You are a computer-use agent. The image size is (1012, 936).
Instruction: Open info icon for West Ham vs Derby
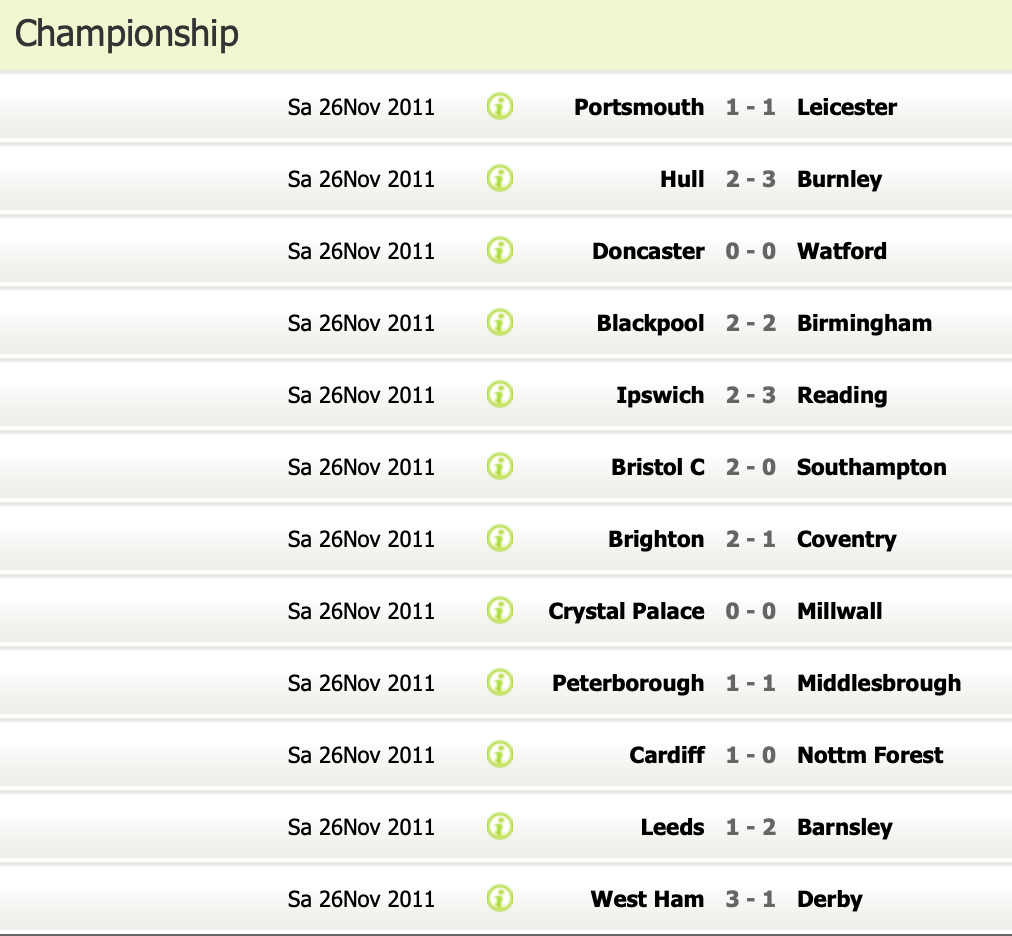(x=500, y=898)
